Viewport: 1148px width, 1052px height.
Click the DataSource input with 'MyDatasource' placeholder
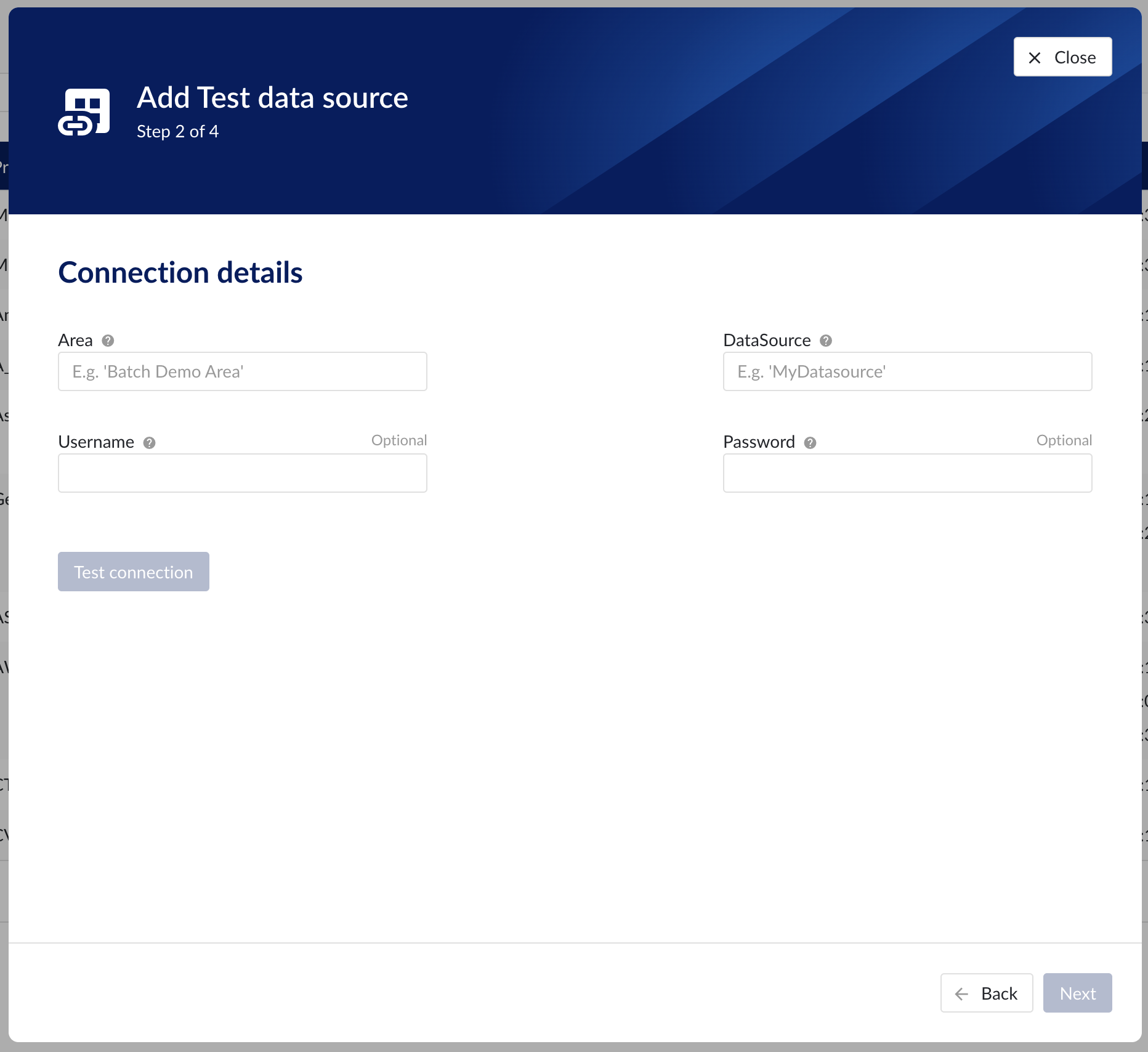tap(907, 371)
